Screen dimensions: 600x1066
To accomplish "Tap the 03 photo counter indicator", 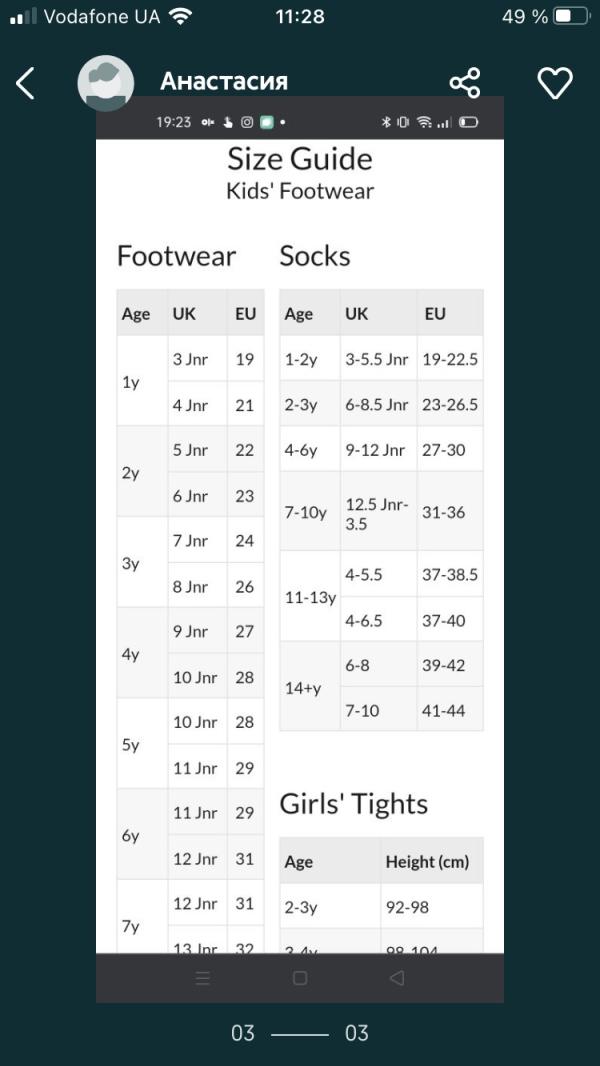I will (300, 1033).
